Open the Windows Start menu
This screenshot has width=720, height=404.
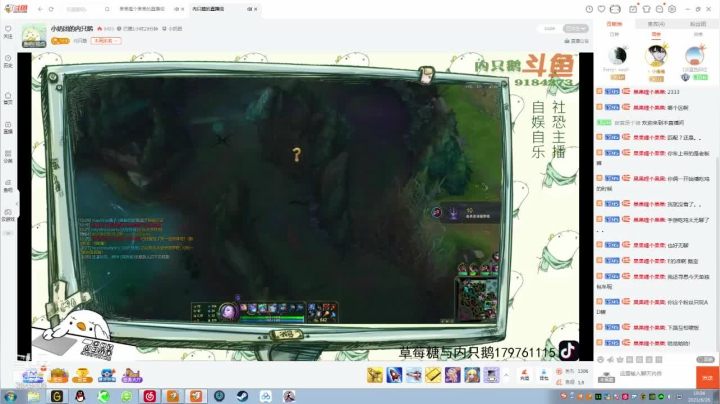(10, 396)
